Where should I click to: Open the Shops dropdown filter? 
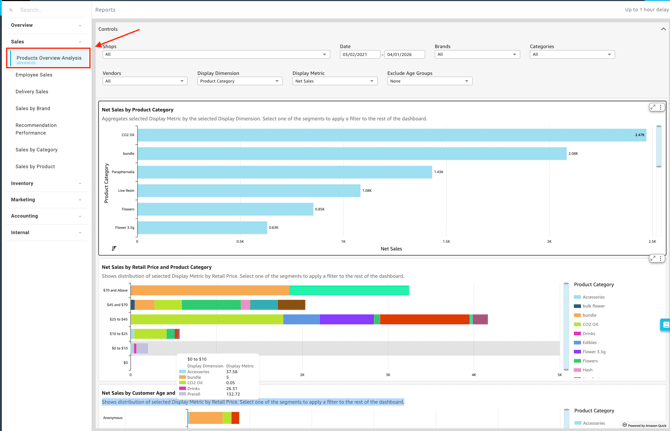tap(216, 55)
